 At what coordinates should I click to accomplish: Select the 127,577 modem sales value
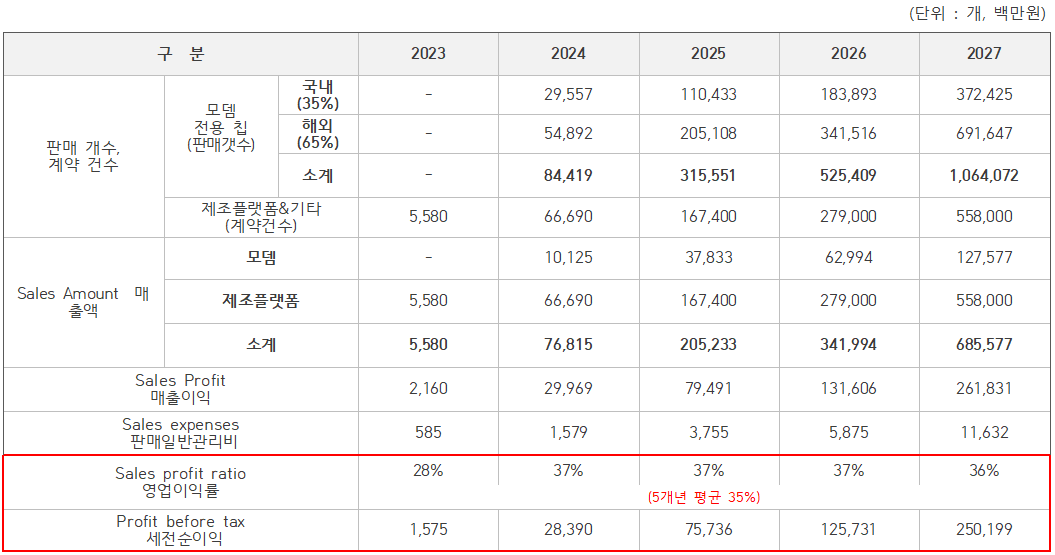(x=984, y=257)
